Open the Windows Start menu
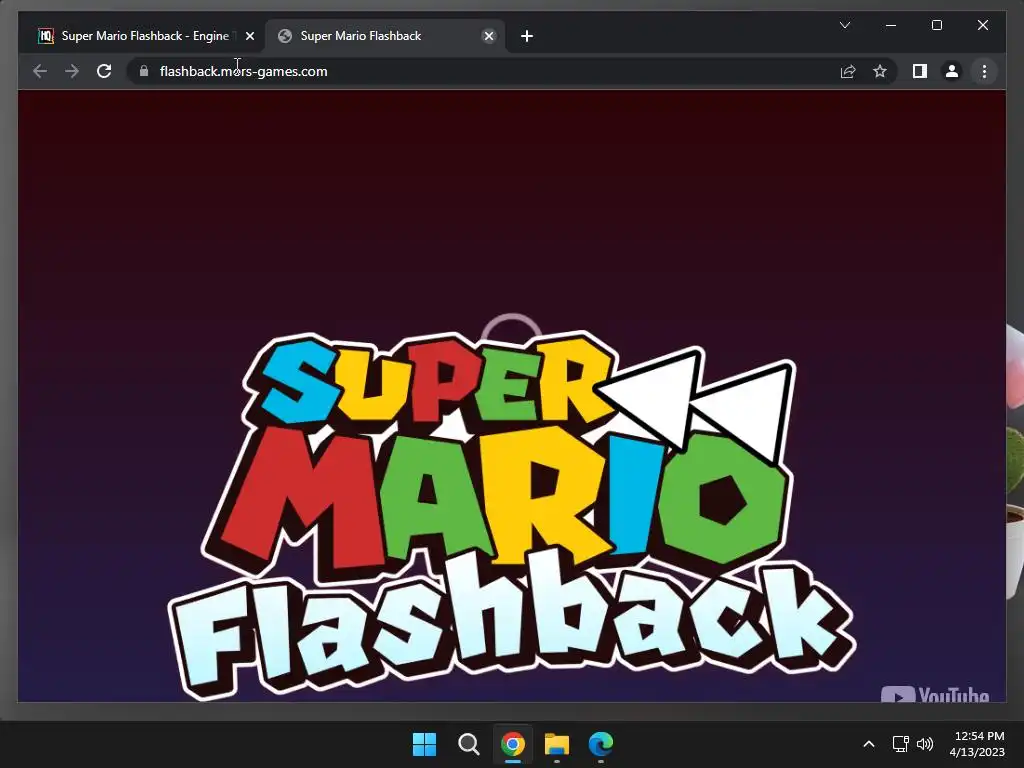1024x768 pixels. [x=424, y=744]
